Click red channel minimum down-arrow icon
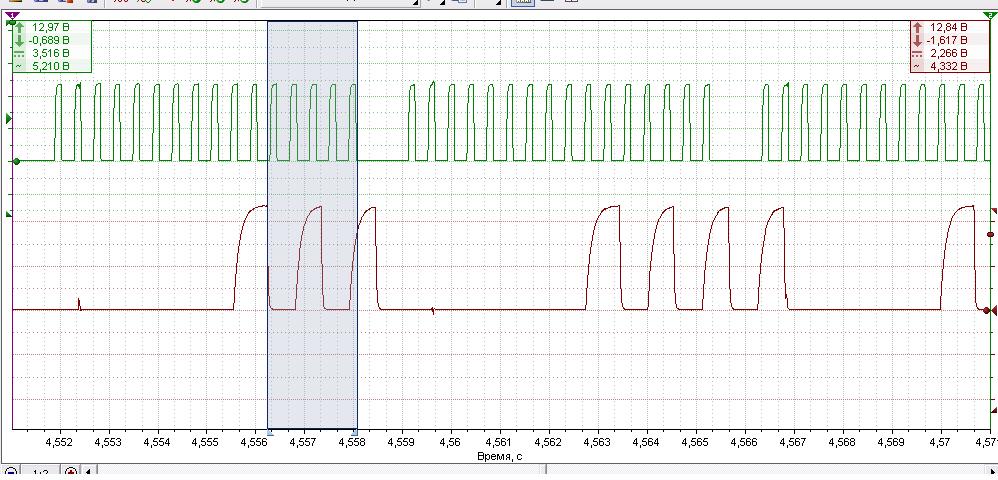998x480 pixels. (917, 40)
